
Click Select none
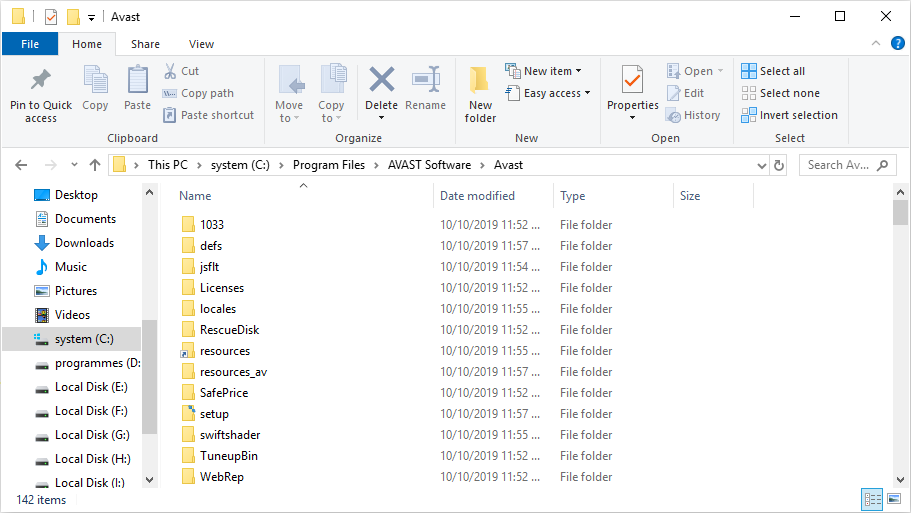pos(781,93)
